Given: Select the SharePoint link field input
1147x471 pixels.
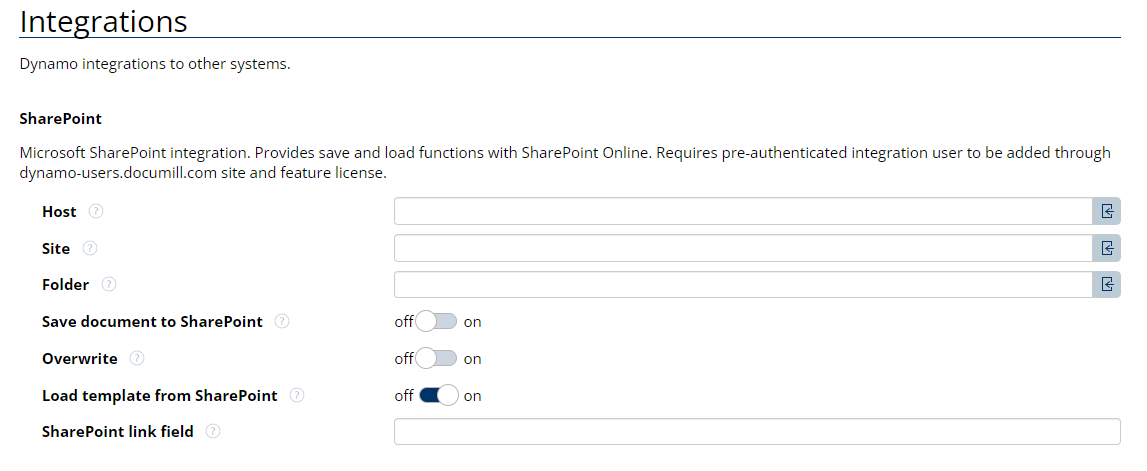Looking at the screenshot, I should point(756,432).
